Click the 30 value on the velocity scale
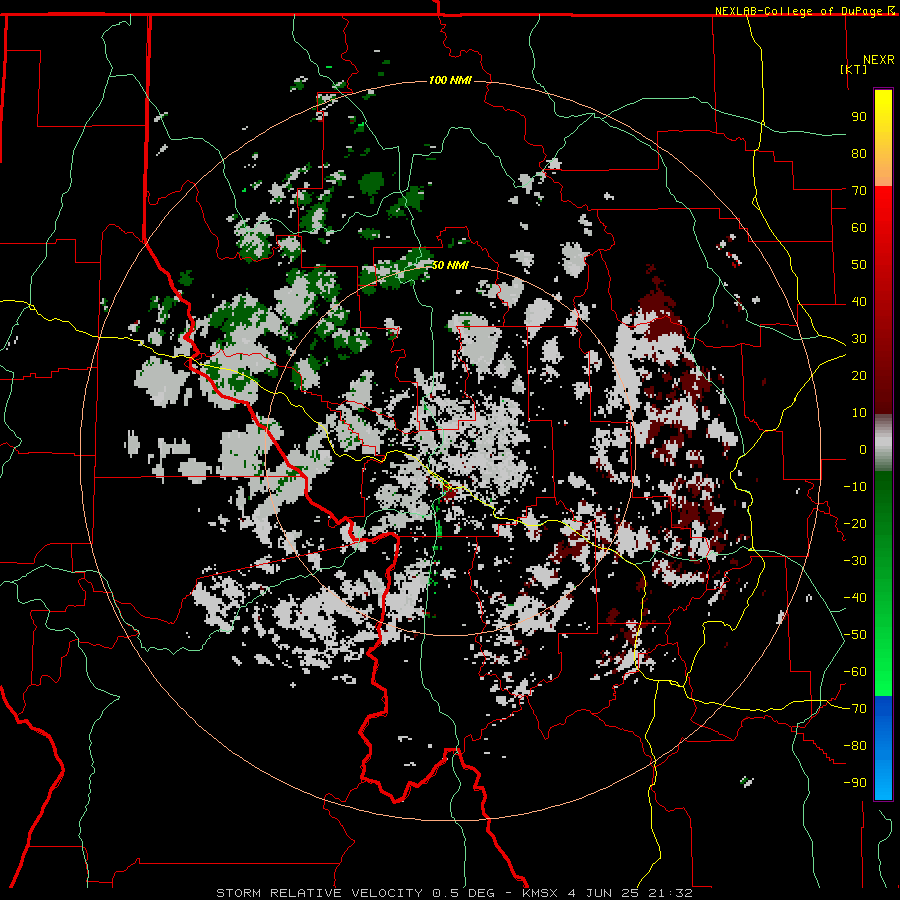This screenshot has width=900, height=900. click(x=859, y=339)
